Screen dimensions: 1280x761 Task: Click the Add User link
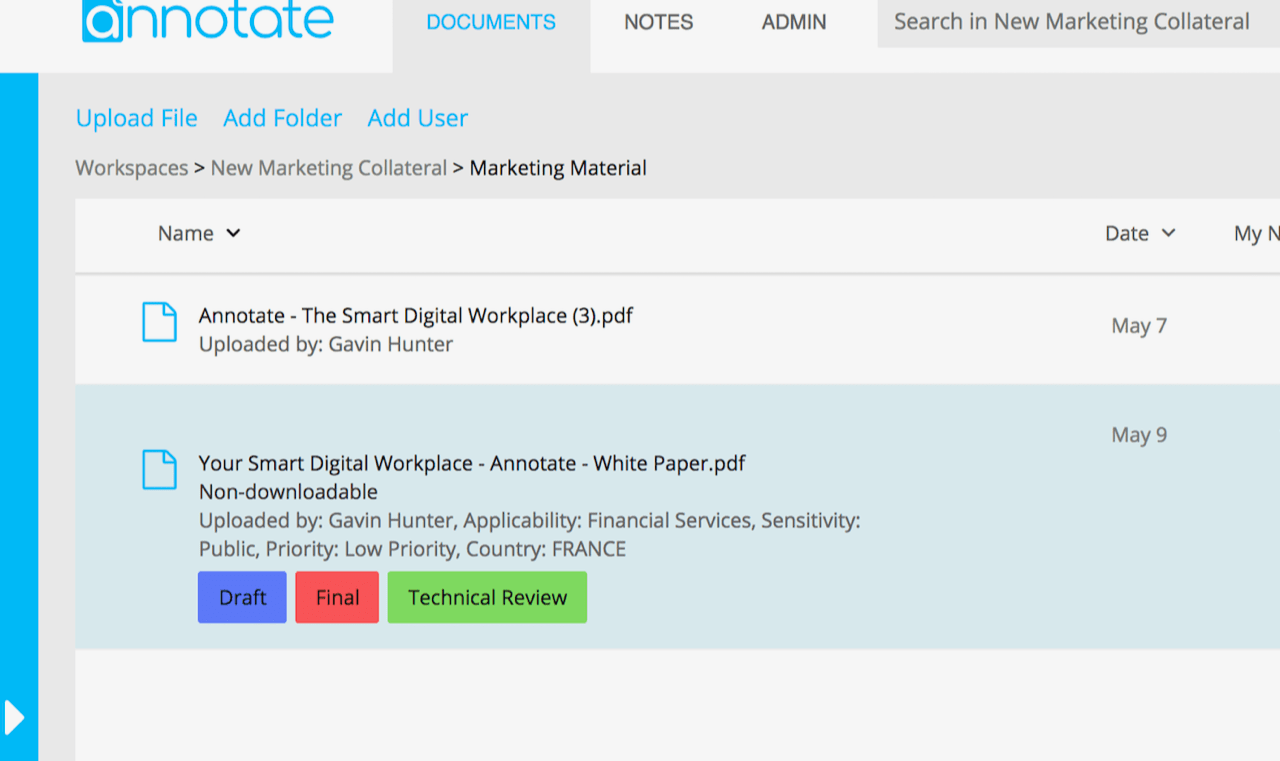click(417, 118)
